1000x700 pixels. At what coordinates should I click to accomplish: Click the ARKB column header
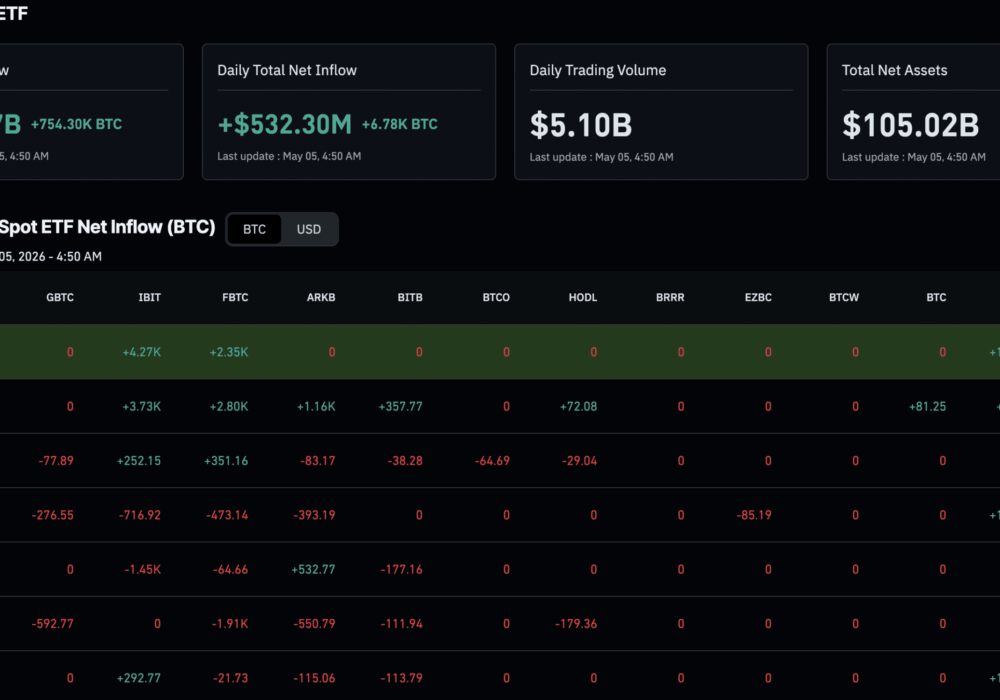point(321,298)
